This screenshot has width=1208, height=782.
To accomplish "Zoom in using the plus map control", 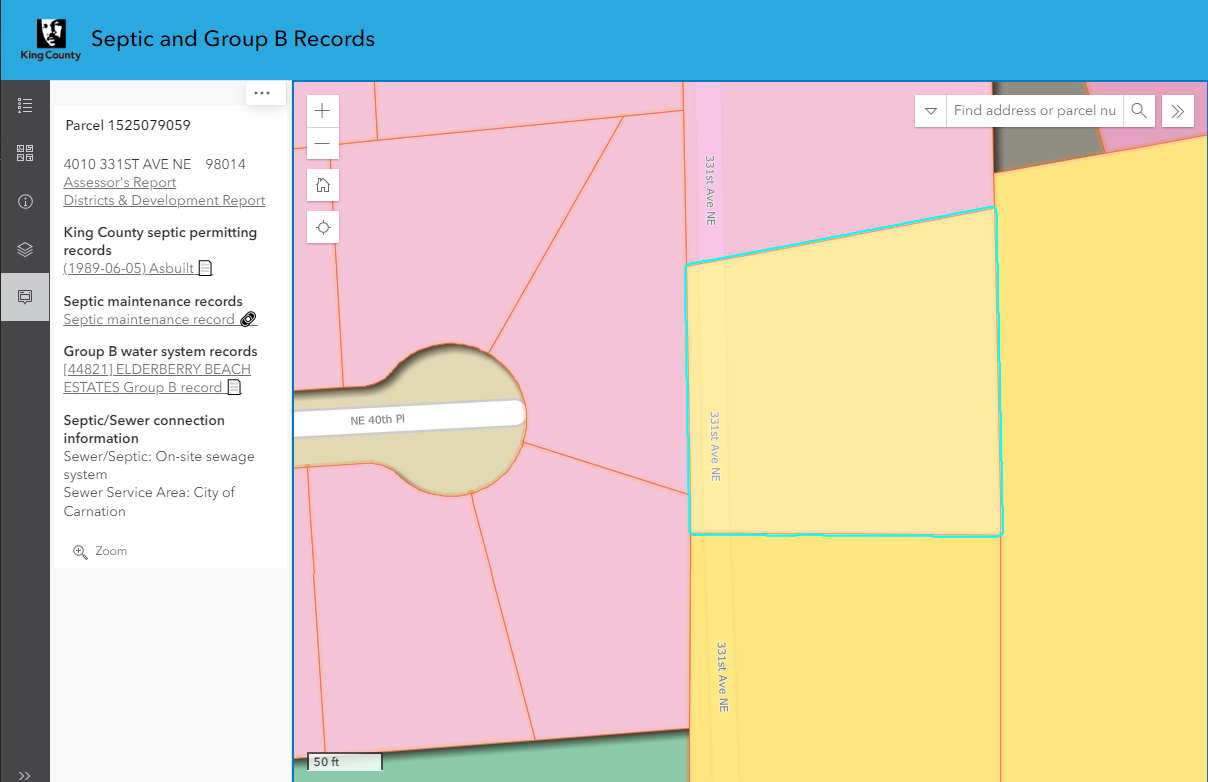I will (x=322, y=110).
